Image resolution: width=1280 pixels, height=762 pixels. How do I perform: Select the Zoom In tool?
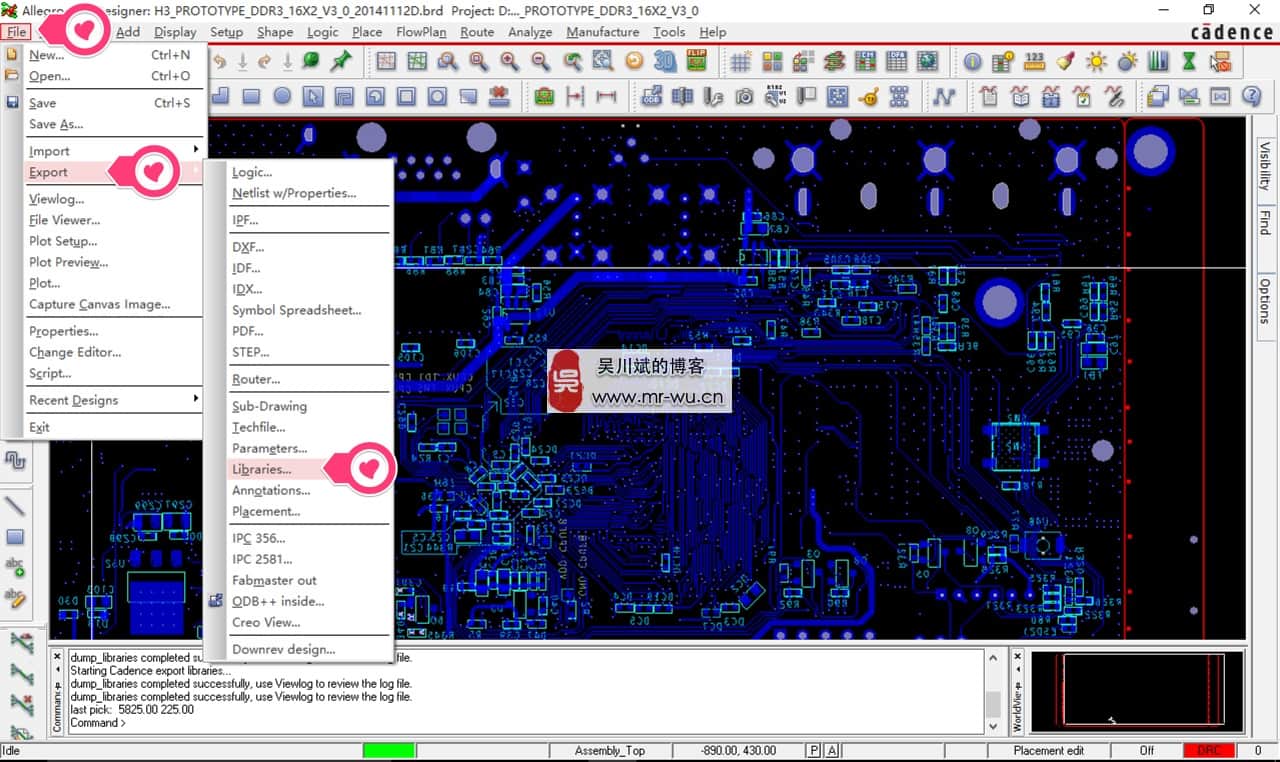tap(510, 61)
